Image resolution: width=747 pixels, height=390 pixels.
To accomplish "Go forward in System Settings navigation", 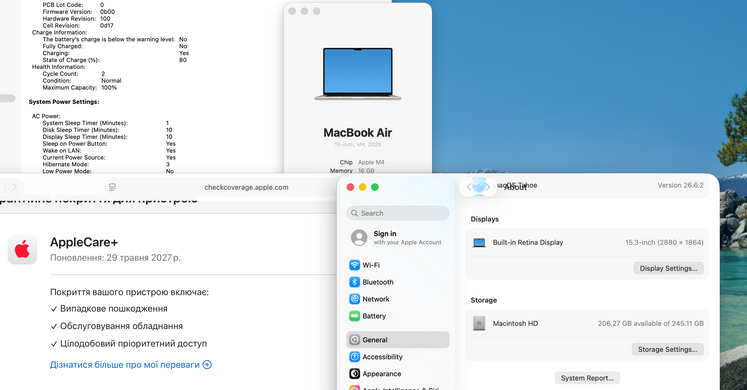I will point(487,187).
